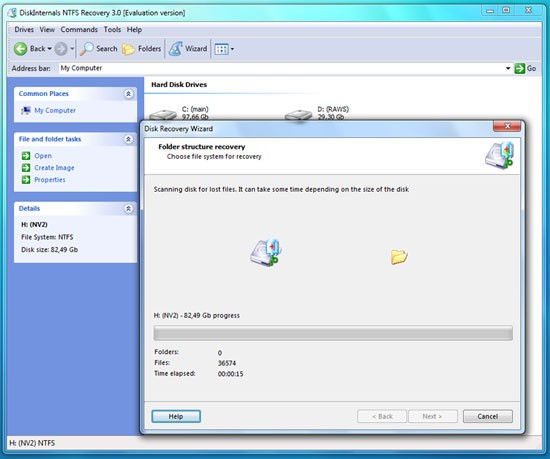550x459 pixels.
Task: Click the Create Image arrow icon
Action: pos(26,168)
